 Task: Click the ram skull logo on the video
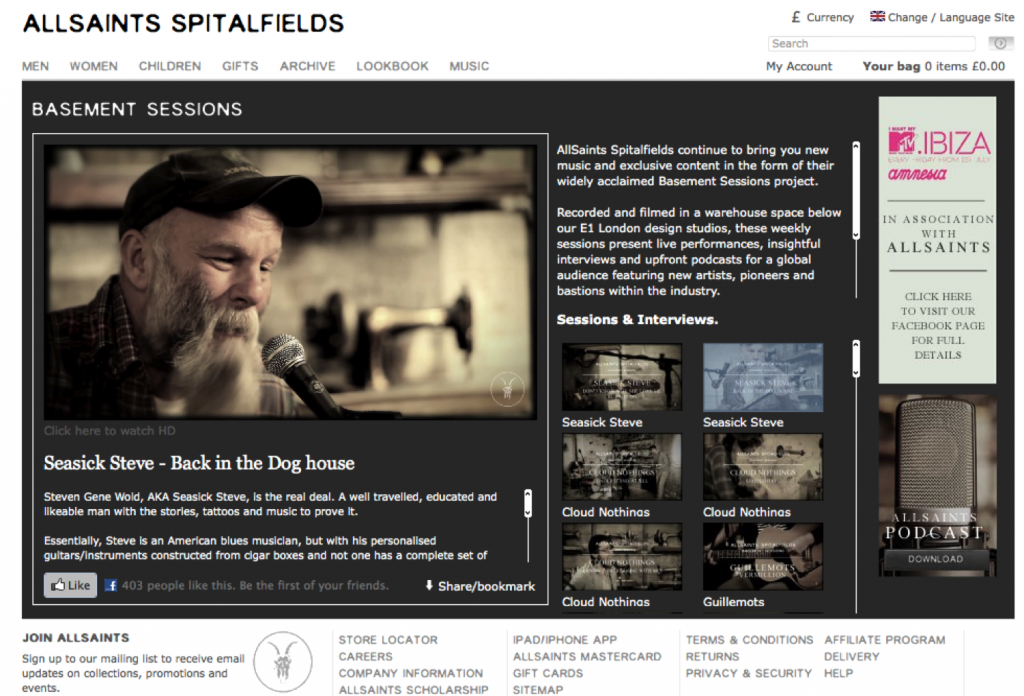[507, 389]
